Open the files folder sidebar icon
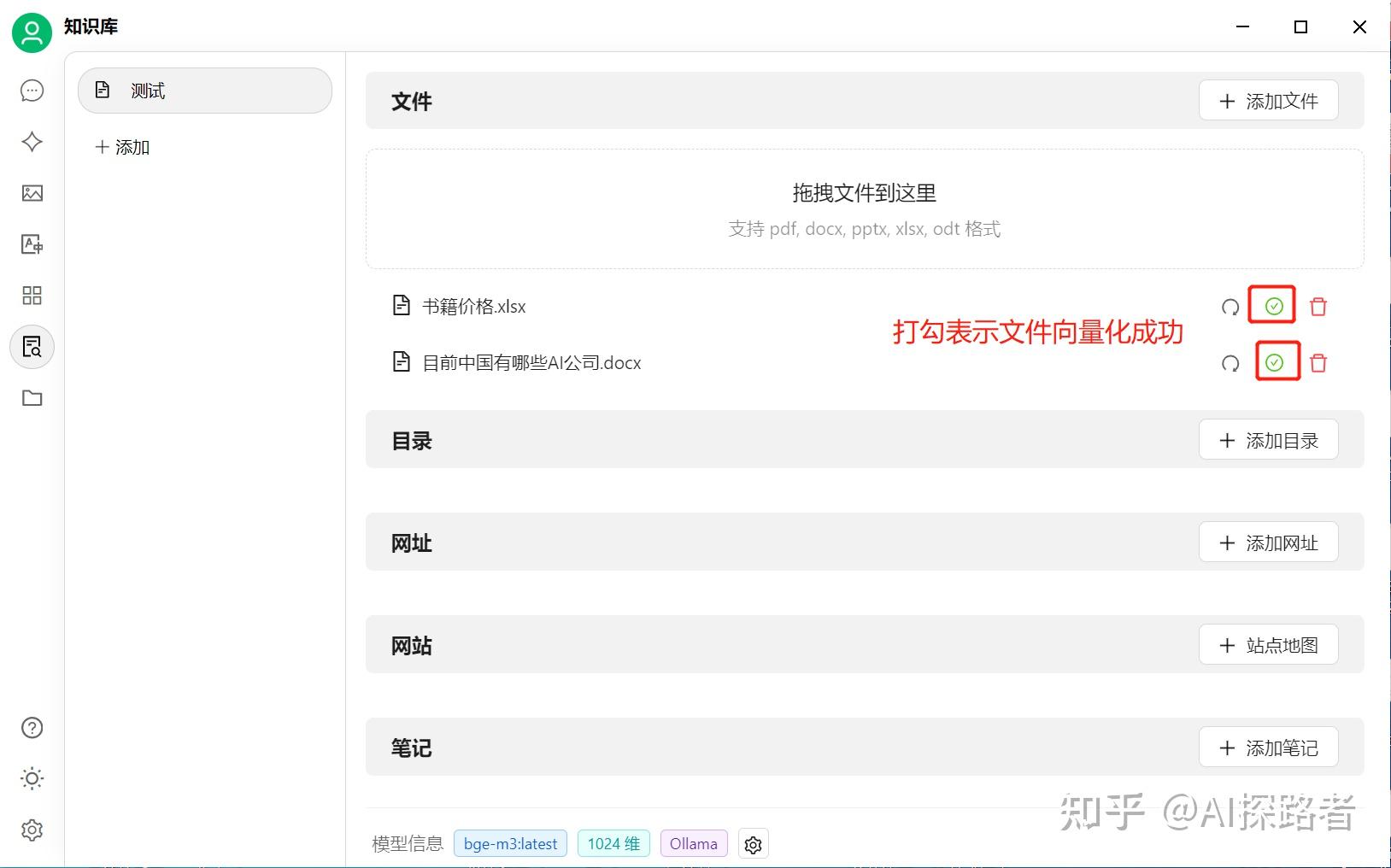The image size is (1391, 868). click(x=32, y=398)
